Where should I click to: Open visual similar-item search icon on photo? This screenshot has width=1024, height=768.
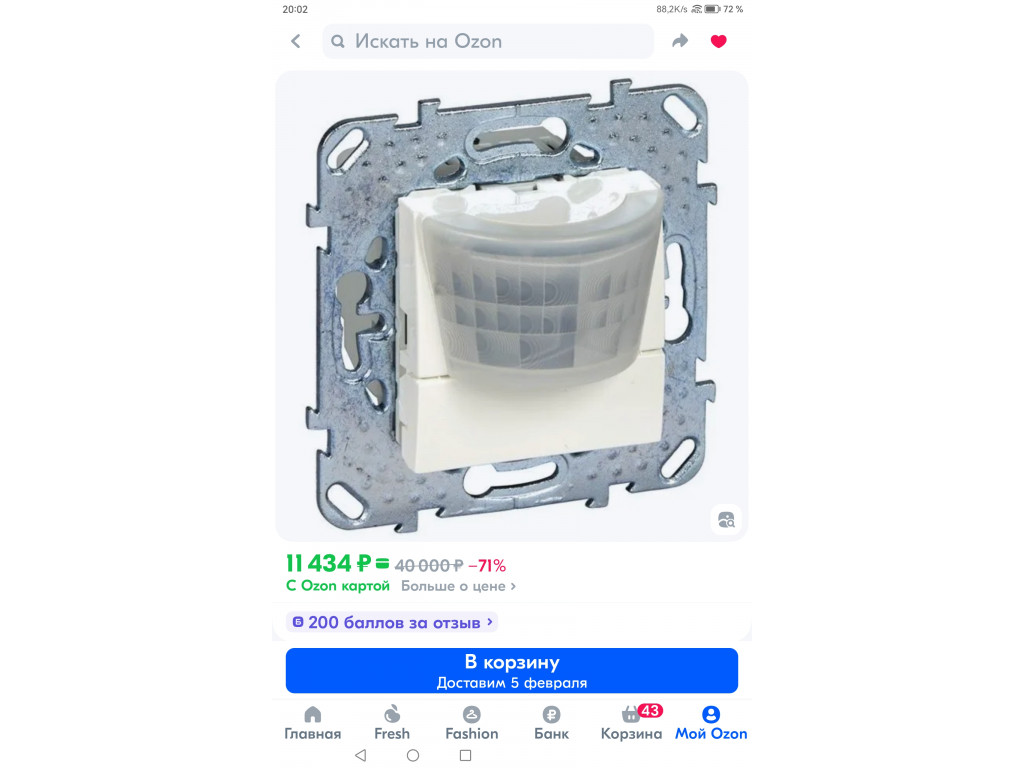(x=726, y=520)
